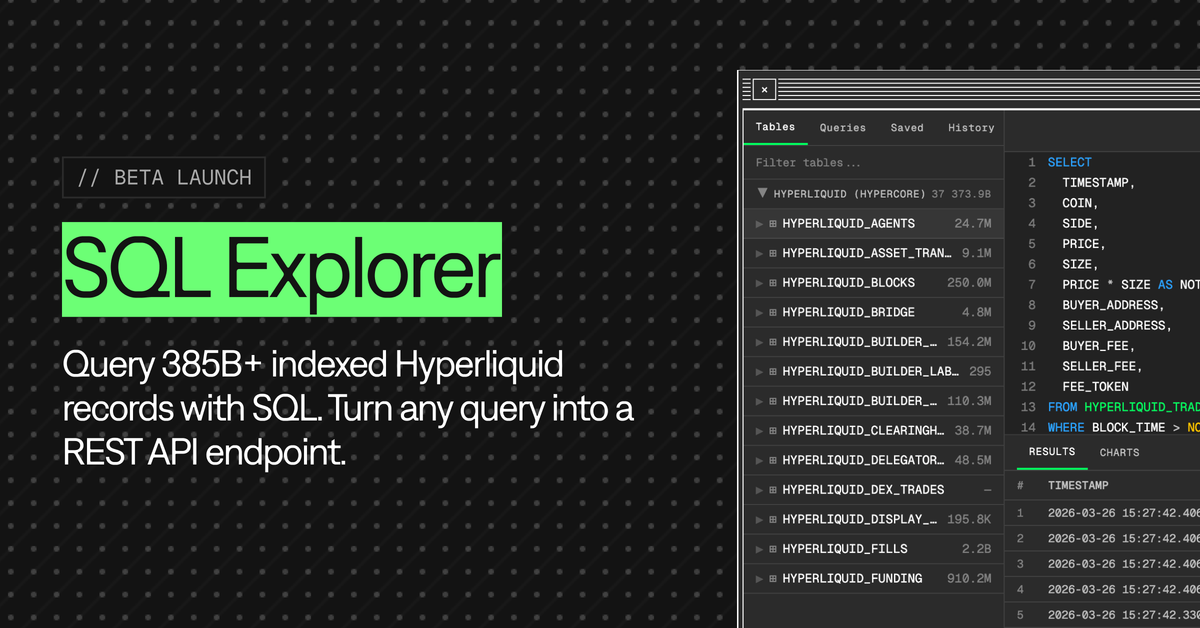This screenshot has width=1200, height=628.
Task: Collapse the HYPERLIQUID (HYPERCORE) group
Action: (x=762, y=193)
